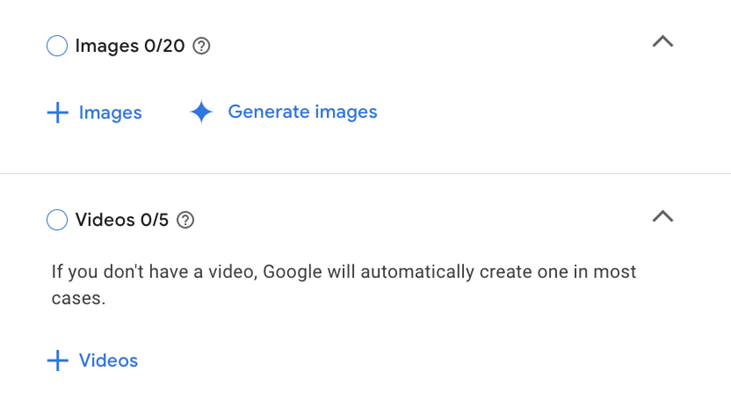Click the plus icon before Videos
This screenshot has height=415, width=731.
(x=58, y=361)
